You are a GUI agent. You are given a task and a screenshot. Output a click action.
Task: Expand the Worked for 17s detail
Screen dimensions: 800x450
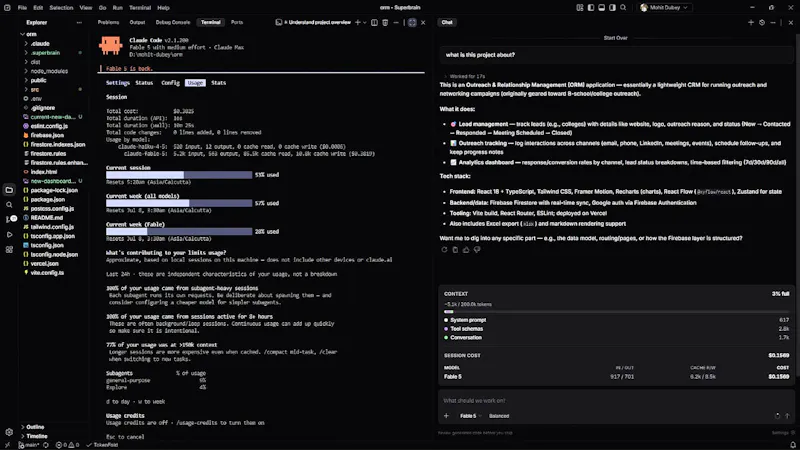coord(465,76)
